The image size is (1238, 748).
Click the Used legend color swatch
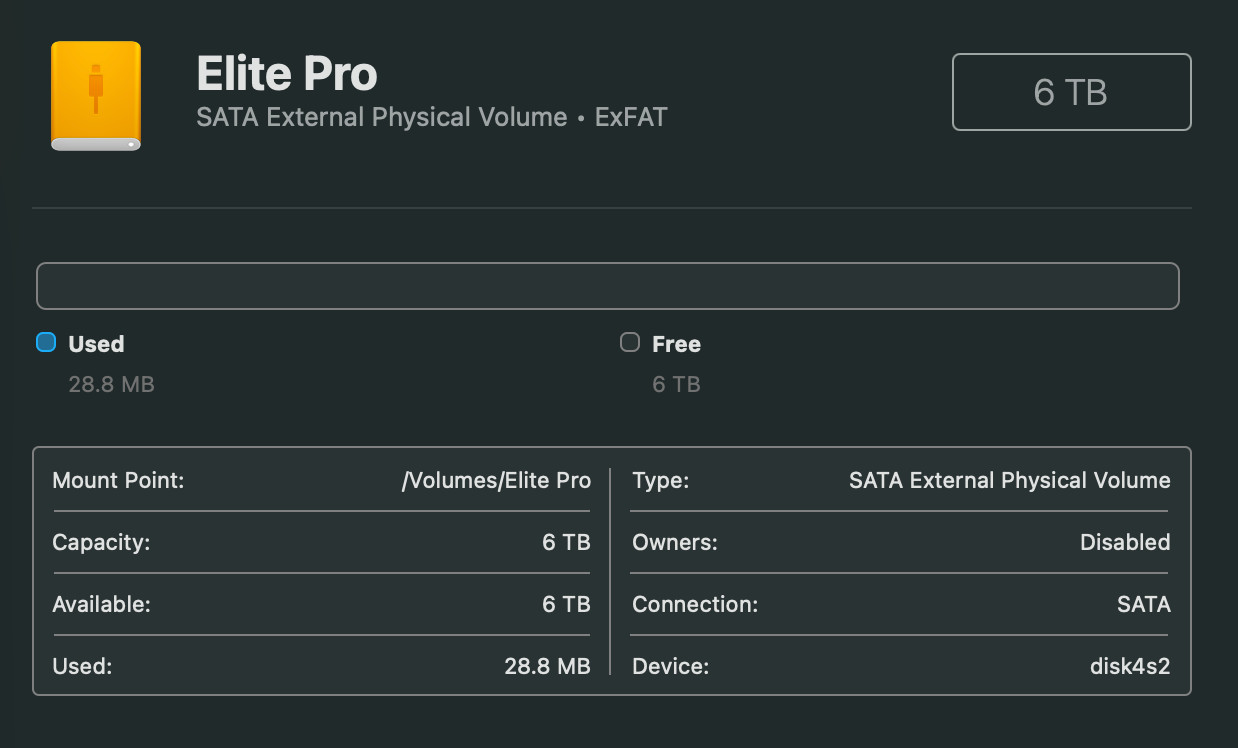pos(46,343)
